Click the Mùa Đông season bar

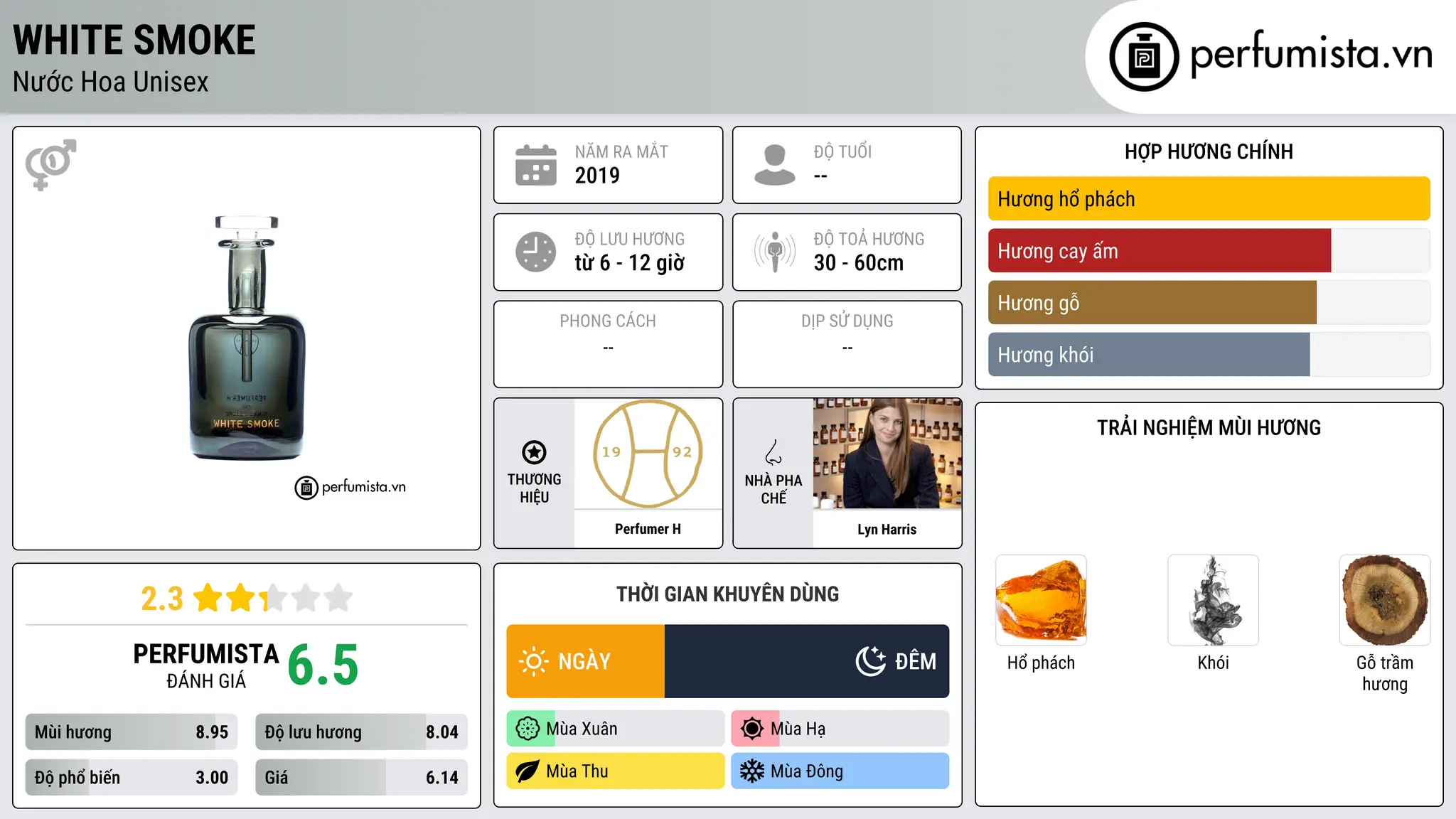click(x=840, y=771)
